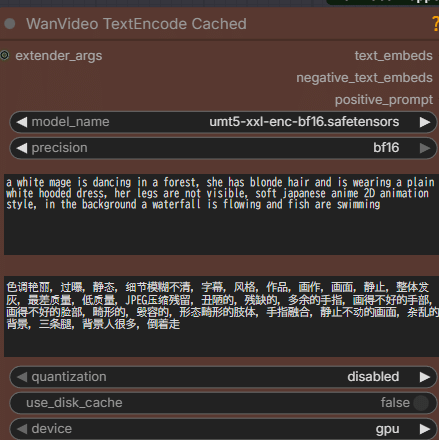Collapse node using the gray title dot
The height and width of the screenshot is (440, 439).
10,24
